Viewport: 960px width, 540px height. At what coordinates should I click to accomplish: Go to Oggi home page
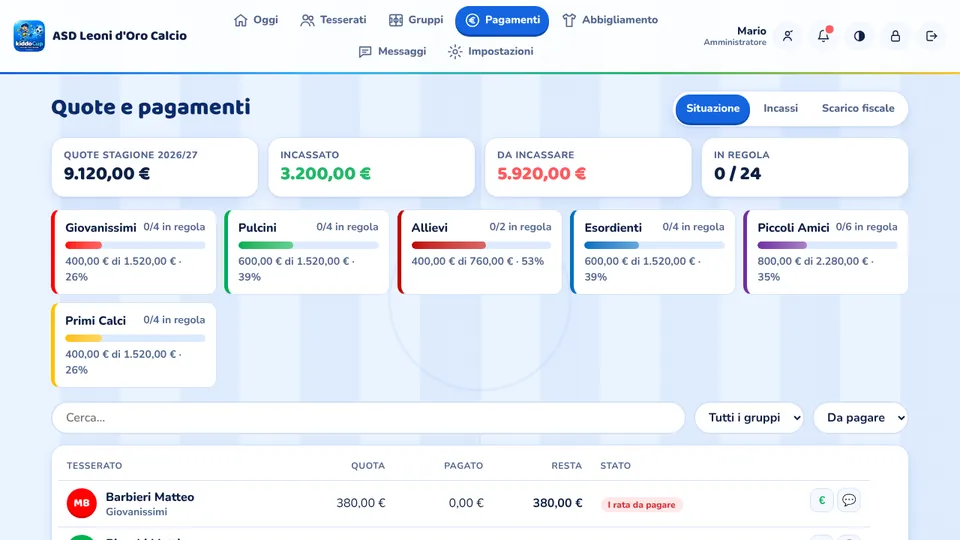[256, 20]
